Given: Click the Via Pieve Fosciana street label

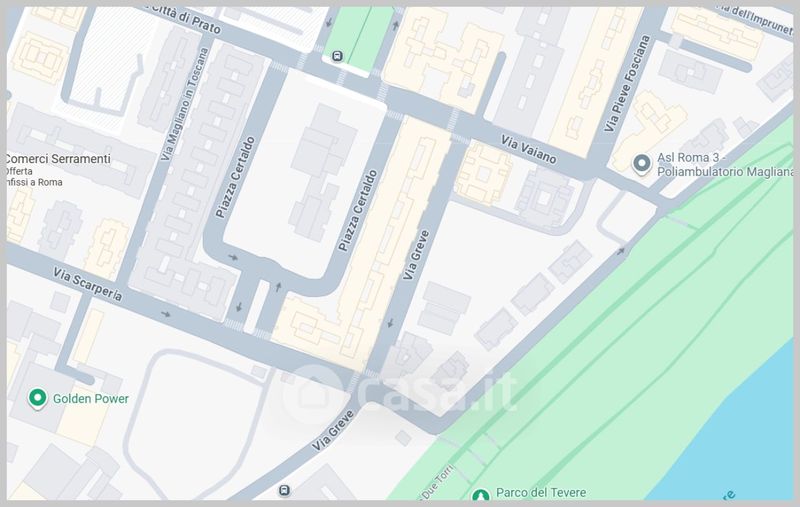Looking at the screenshot, I should click(627, 84).
